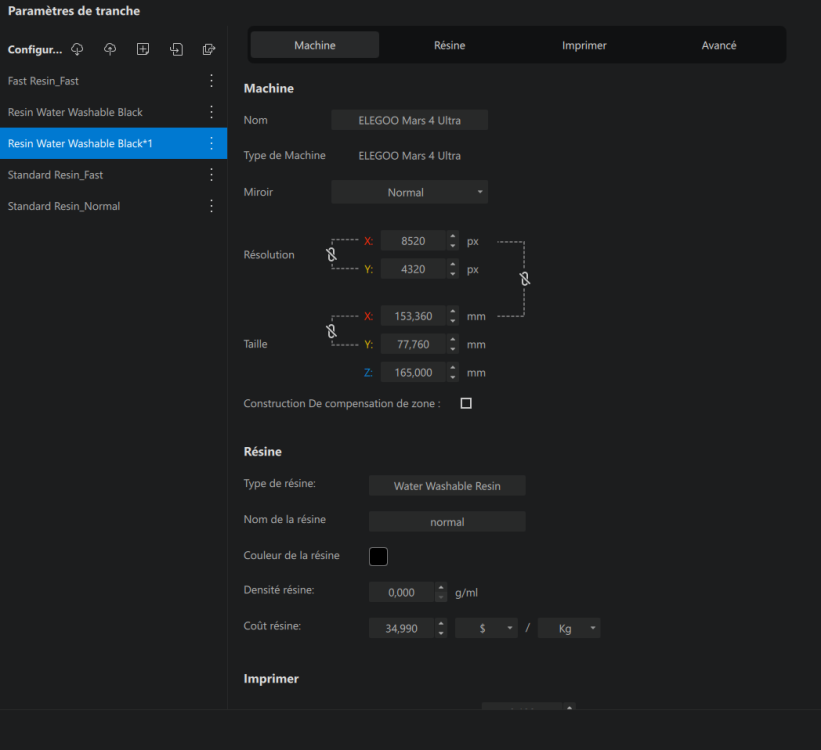The width and height of the screenshot is (821, 750).
Task: Click the Configur... header label
Action: tap(35, 50)
